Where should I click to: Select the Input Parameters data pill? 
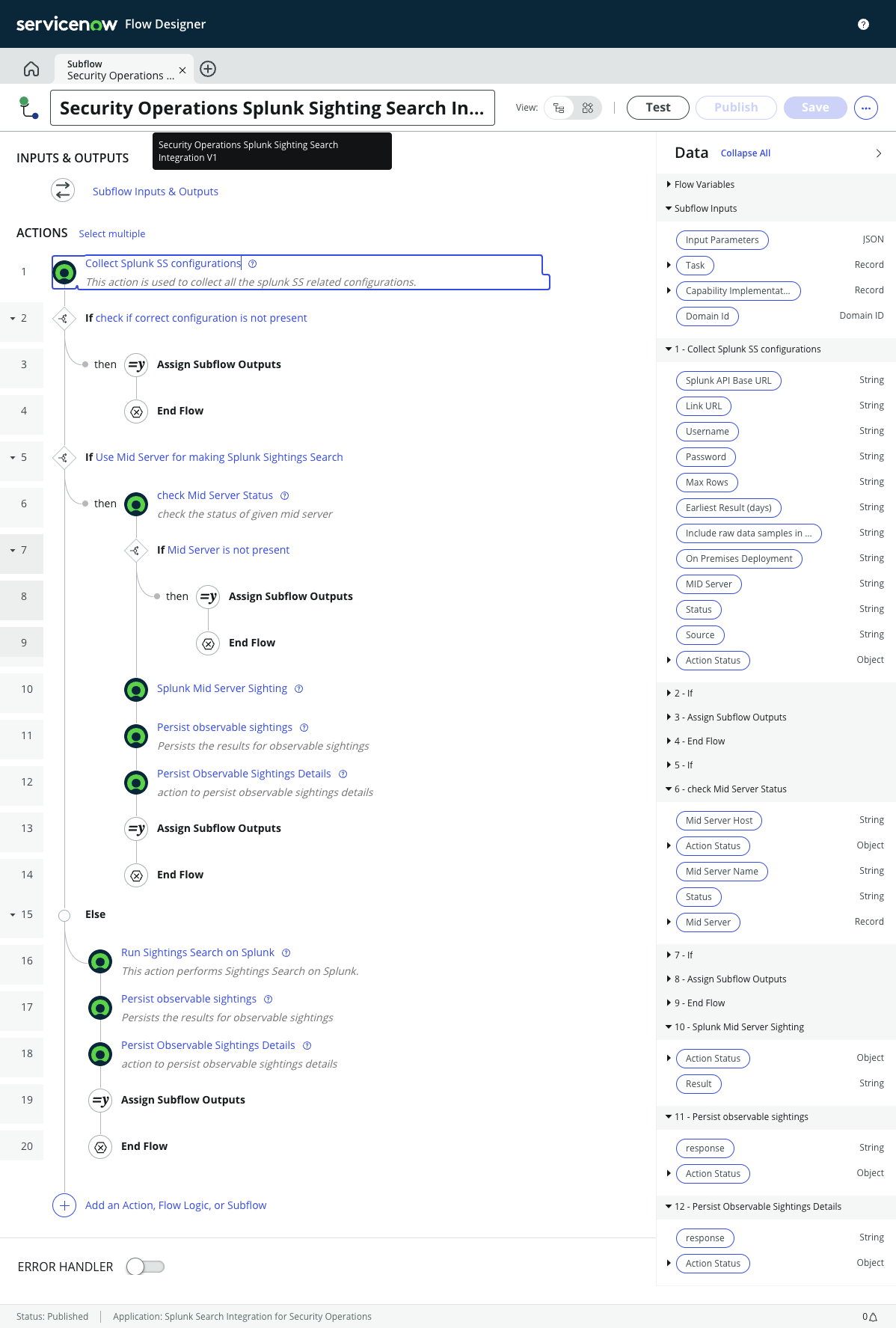tap(722, 240)
